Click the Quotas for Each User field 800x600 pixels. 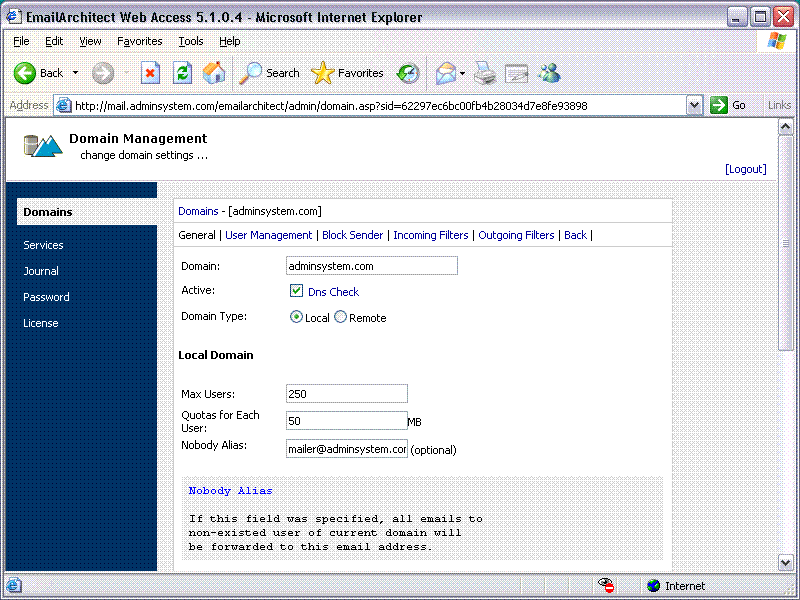point(346,421)
